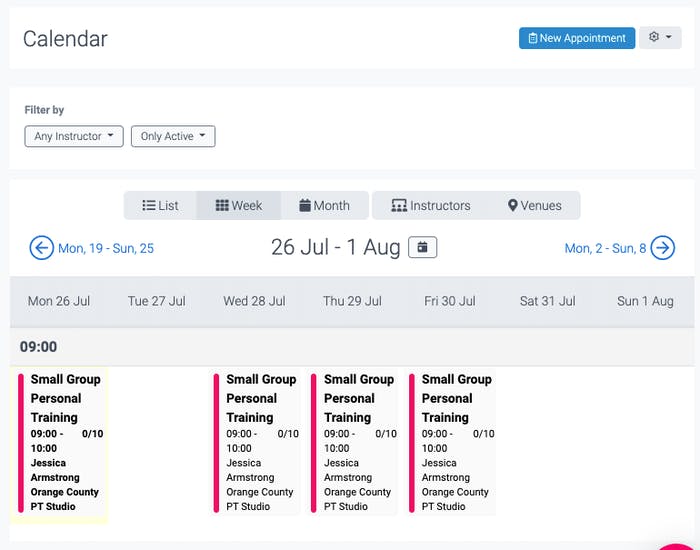The width and height of the screenshot is (700, 550).
Task: Open the date picker calendar icon
Action: [x=422, y=248]
